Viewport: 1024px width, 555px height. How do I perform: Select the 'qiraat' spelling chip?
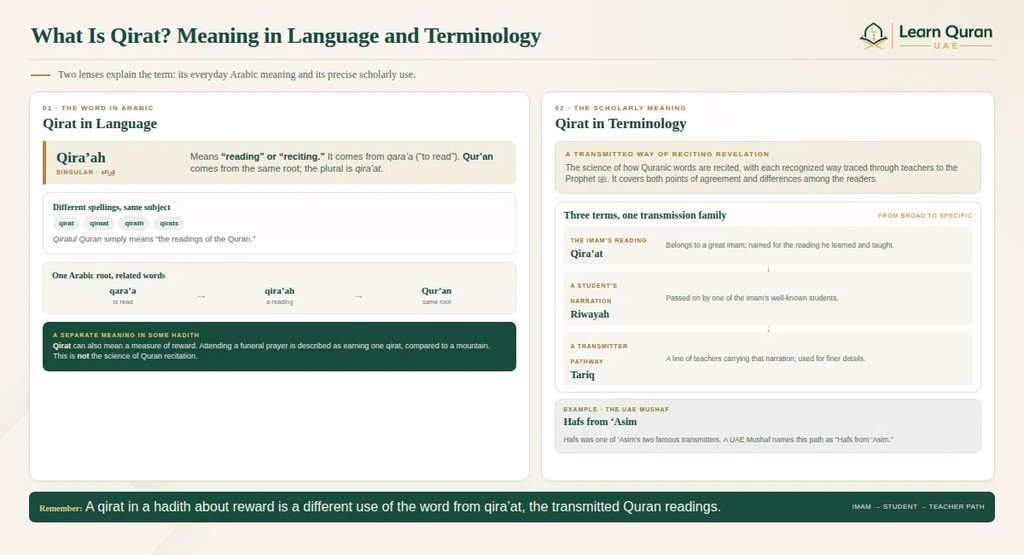[99, 223]
